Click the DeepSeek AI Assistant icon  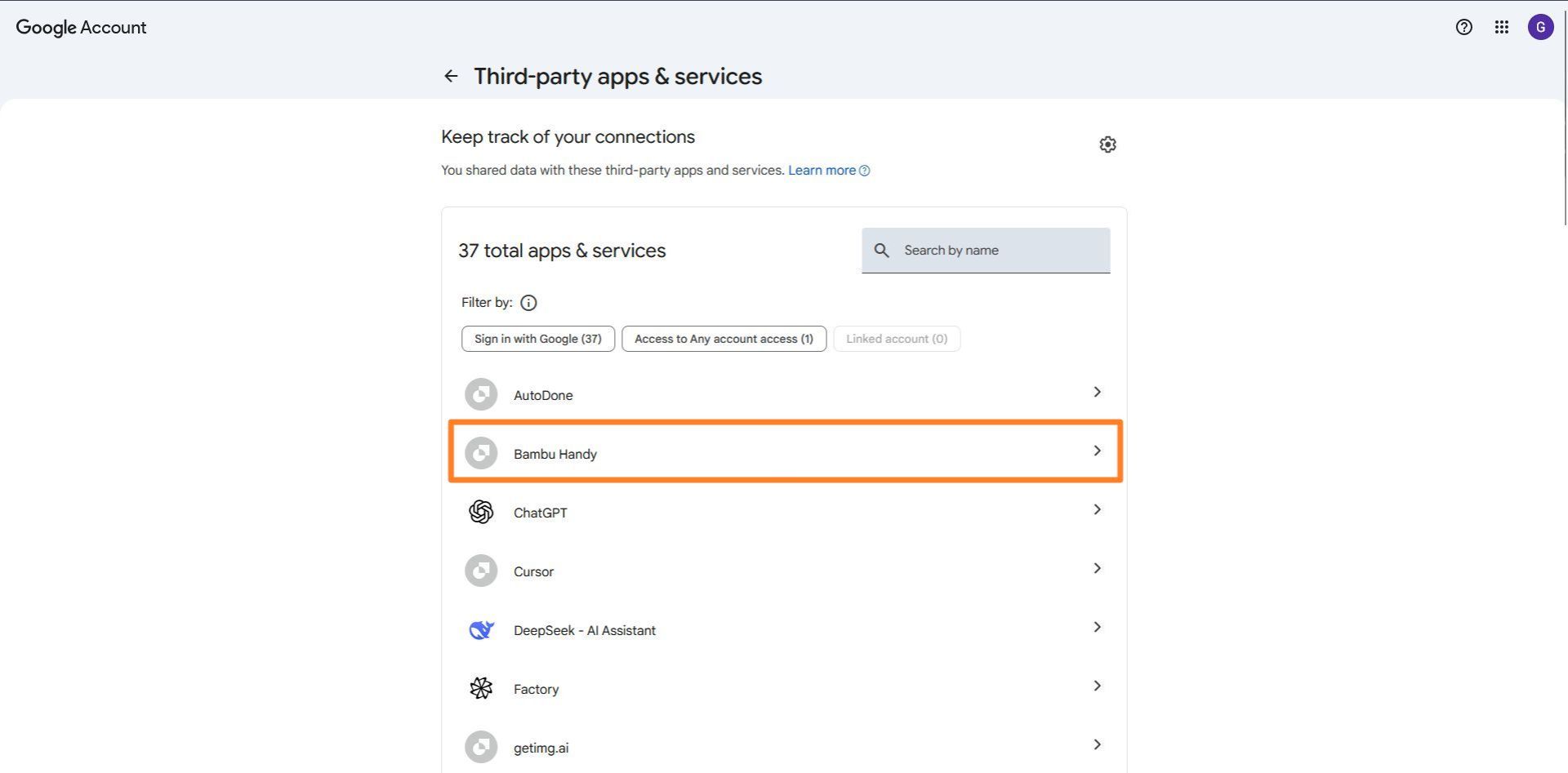pyautogui.click(x=481, y=629)
